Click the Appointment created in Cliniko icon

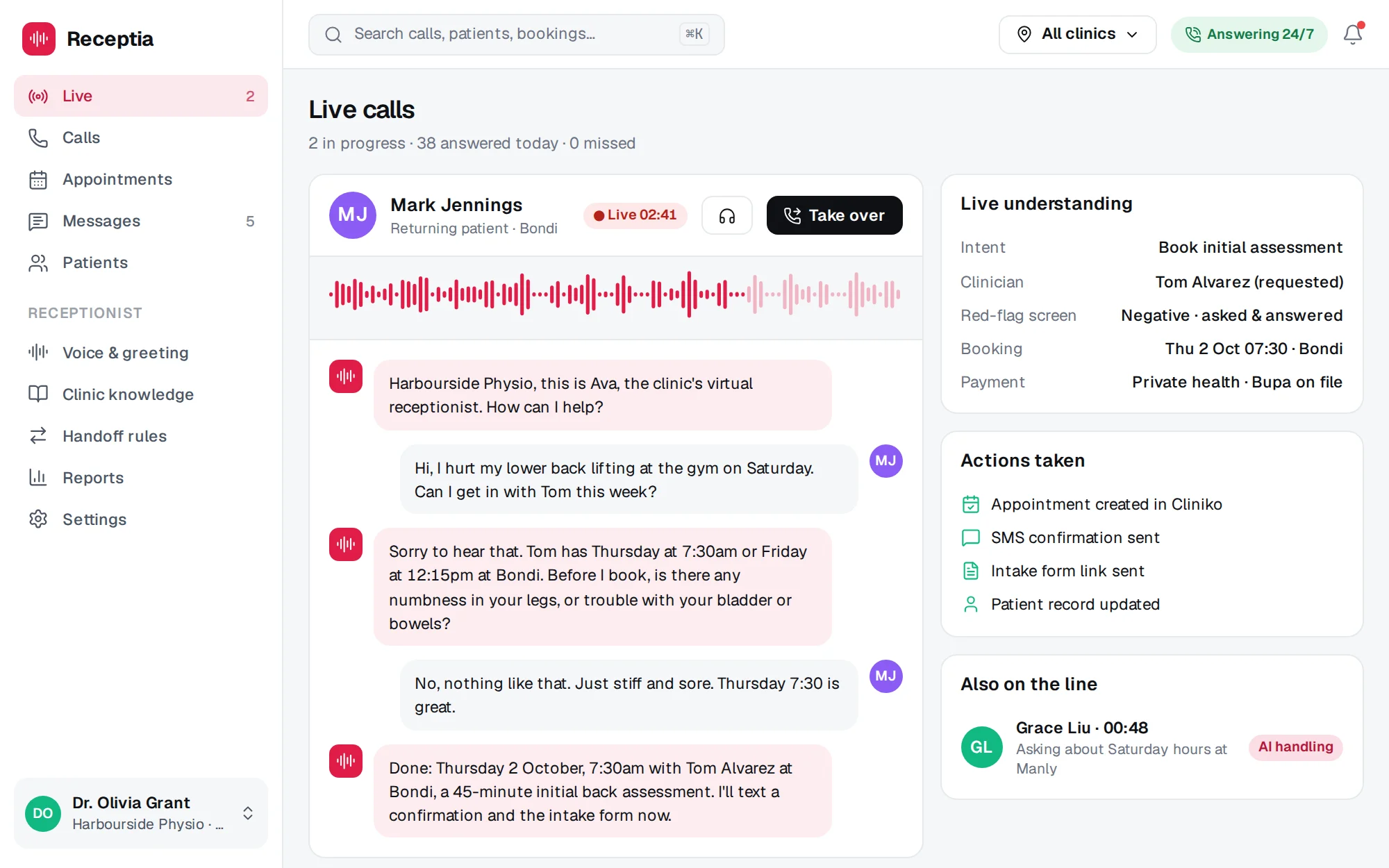[971, 504]
